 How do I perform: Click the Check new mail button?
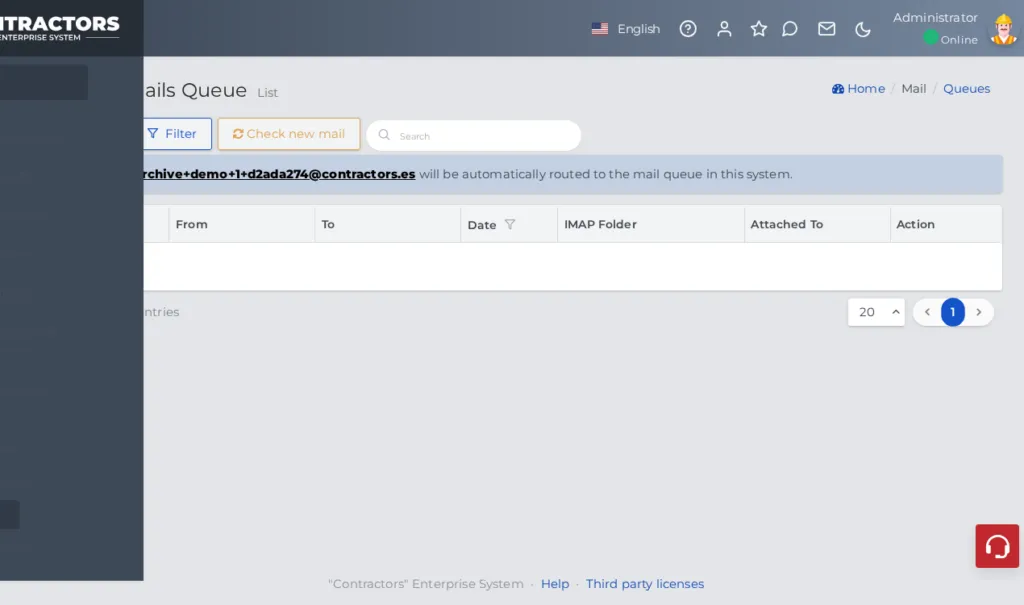(289, 134)
